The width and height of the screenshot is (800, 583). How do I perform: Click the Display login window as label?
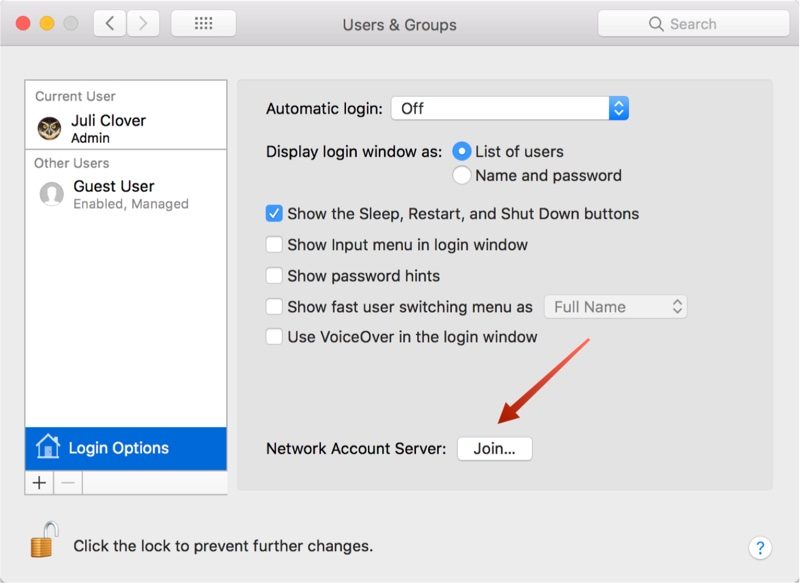[354, 152]
